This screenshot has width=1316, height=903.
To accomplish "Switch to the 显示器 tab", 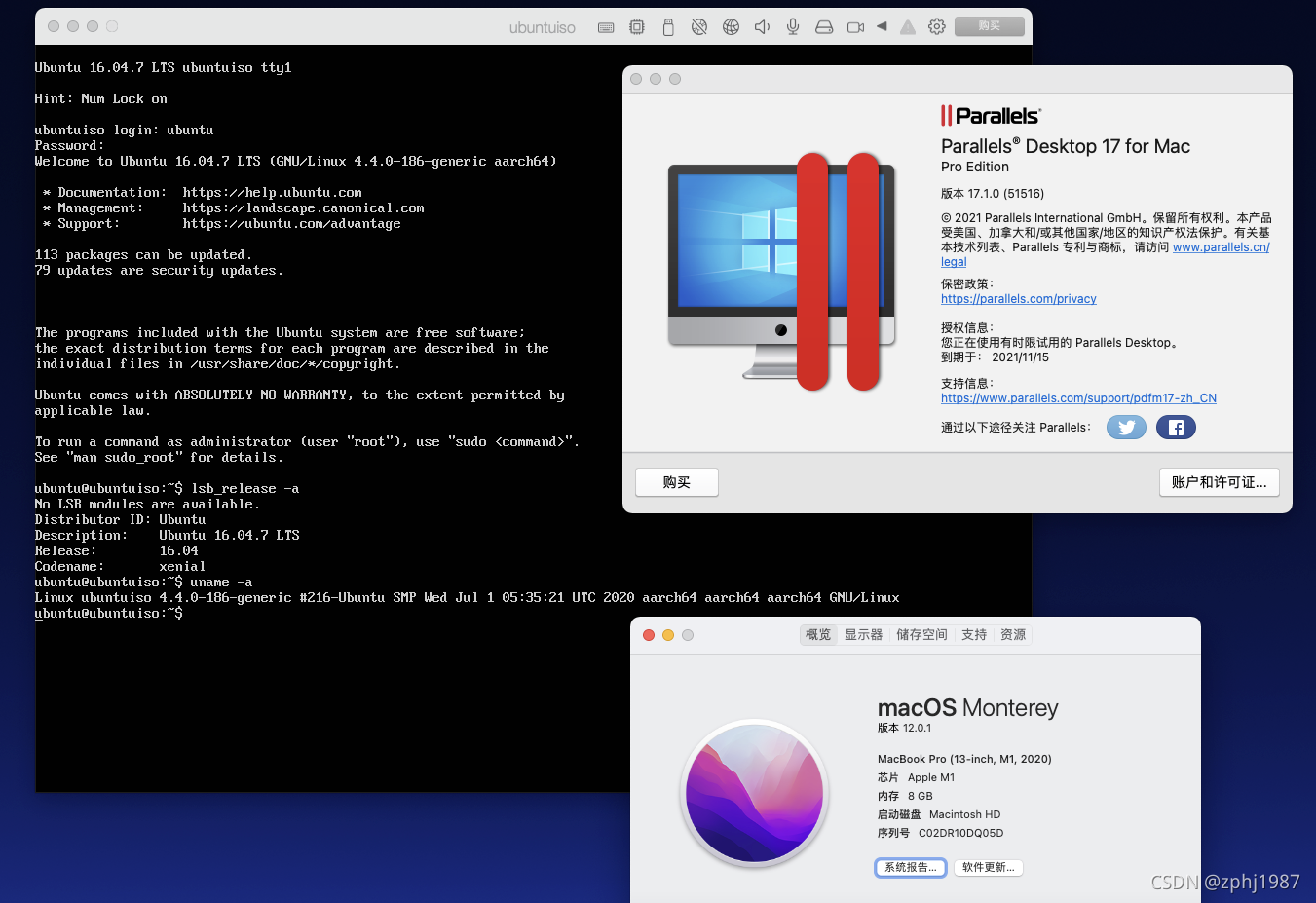I will 863,635.
